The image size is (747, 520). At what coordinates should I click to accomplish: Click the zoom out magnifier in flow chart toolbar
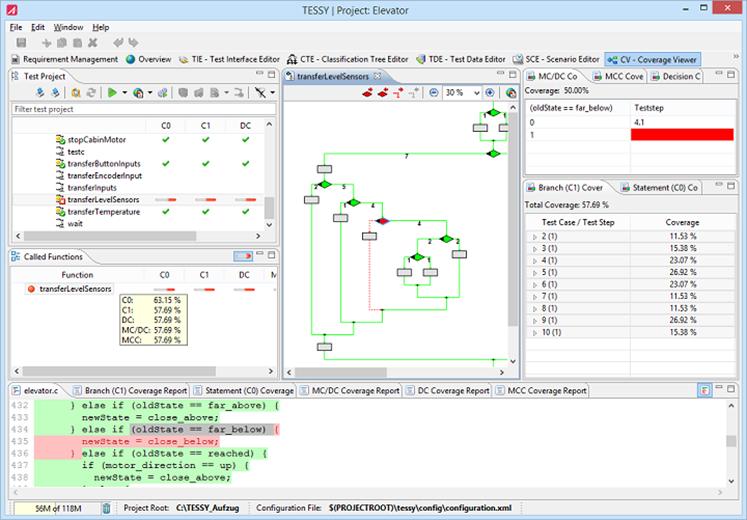pos(433,93)
